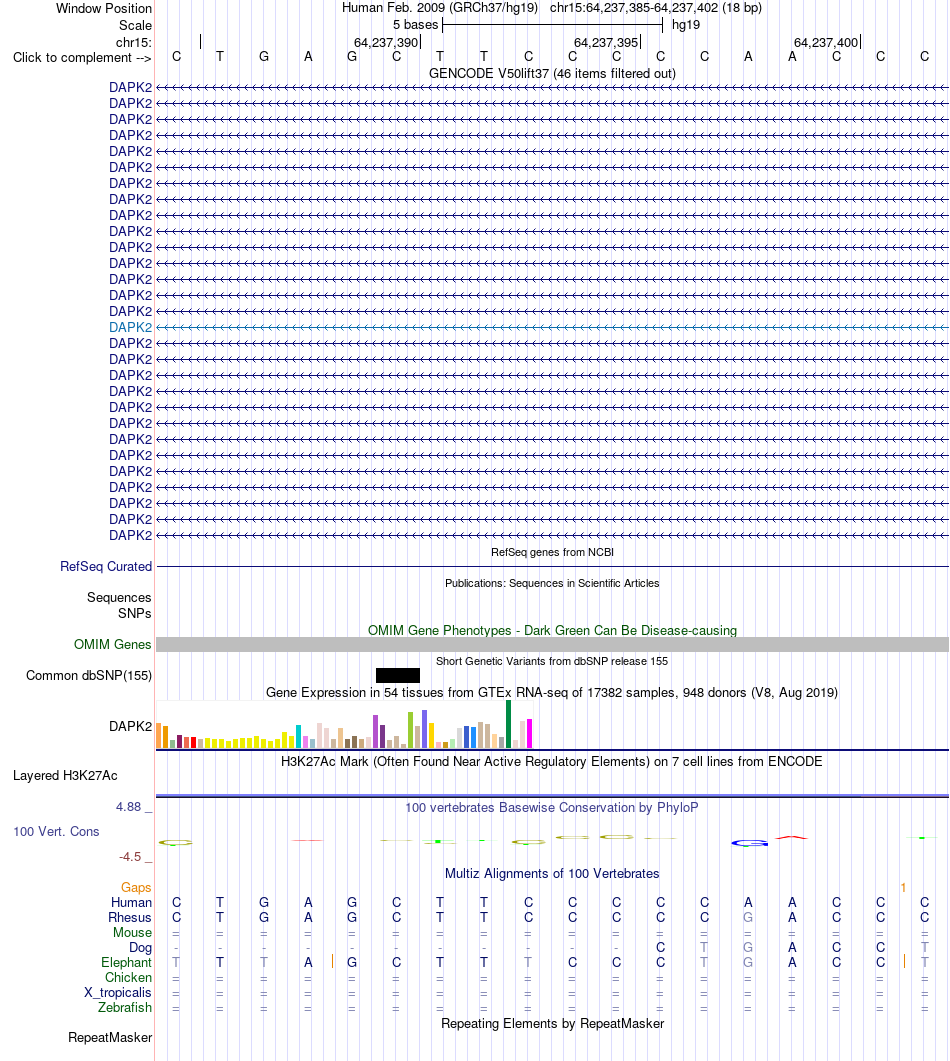Click the 64,237,390 ruler position label
Screen dimensions: 950x1061
click(386, 43)
